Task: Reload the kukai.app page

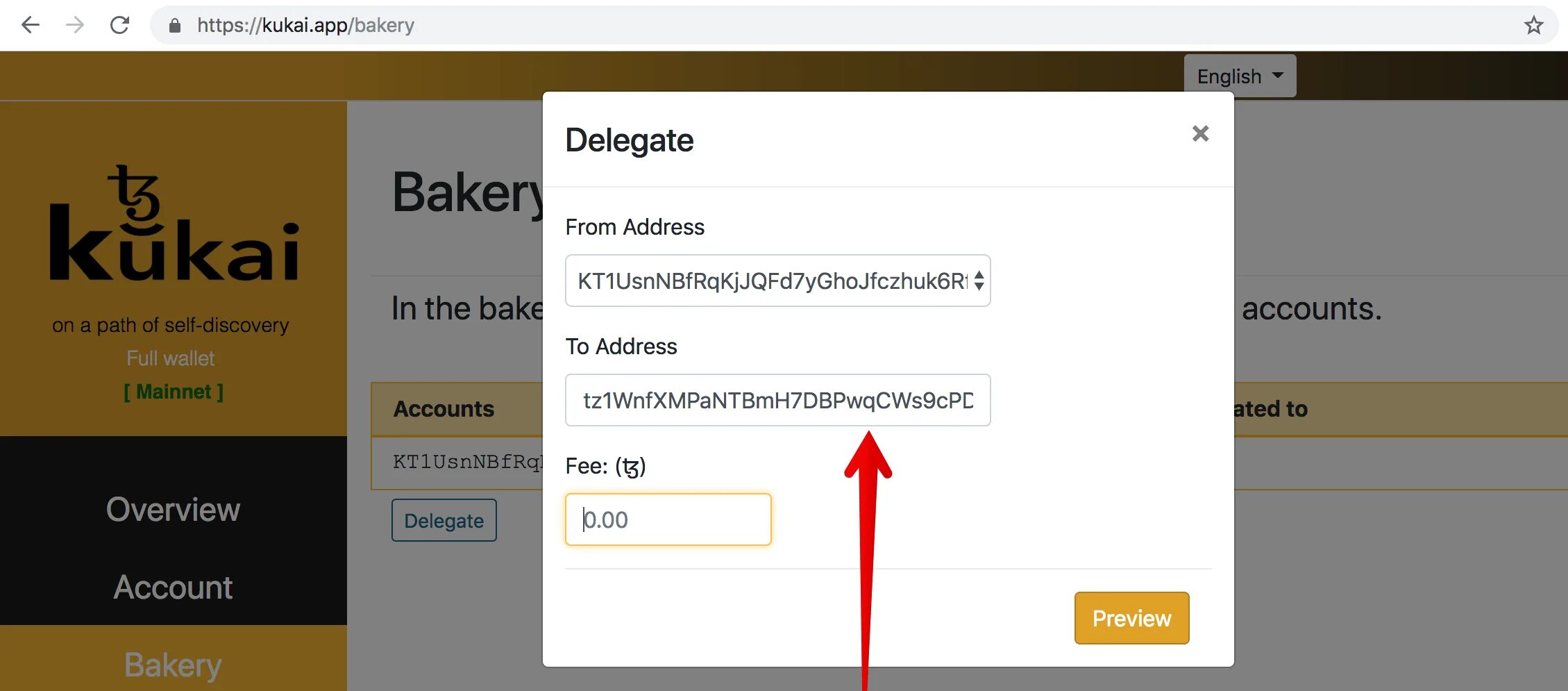Action: pos(119,26)
